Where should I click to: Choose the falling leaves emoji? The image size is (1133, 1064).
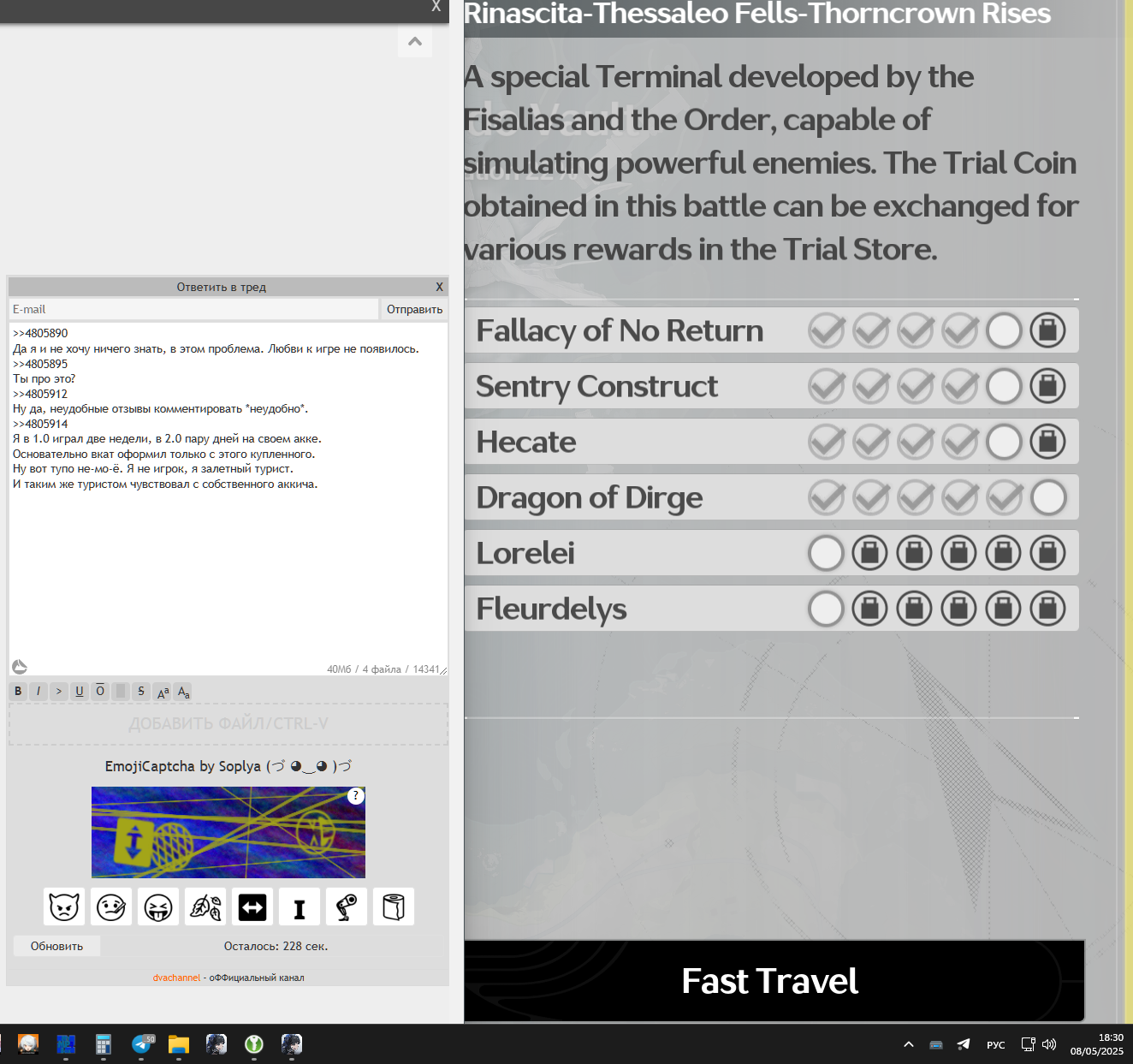click(x=205, y=906)
